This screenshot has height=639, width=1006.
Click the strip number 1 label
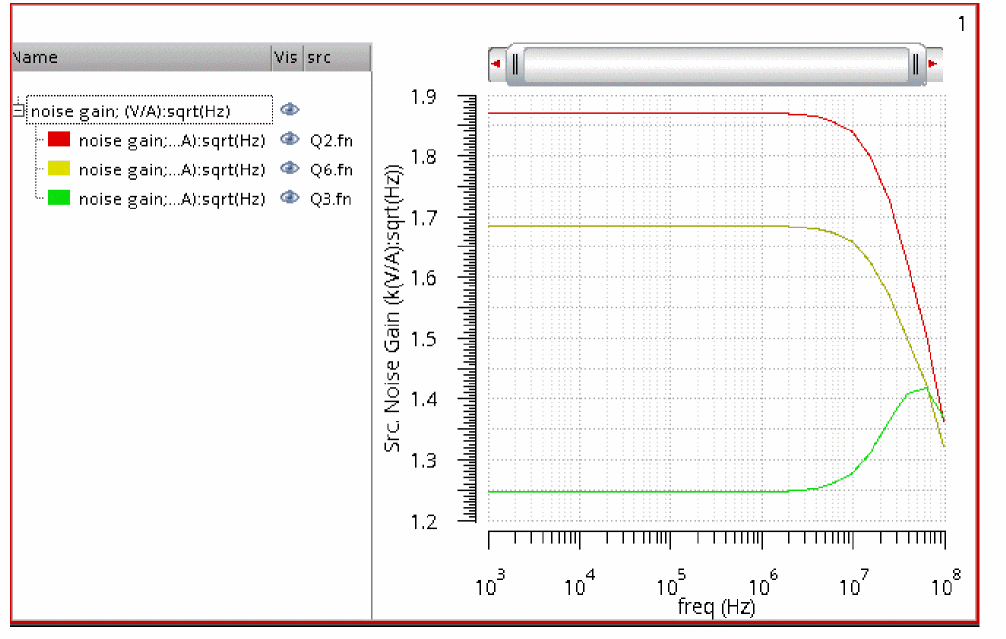click(x=962, y=24)
